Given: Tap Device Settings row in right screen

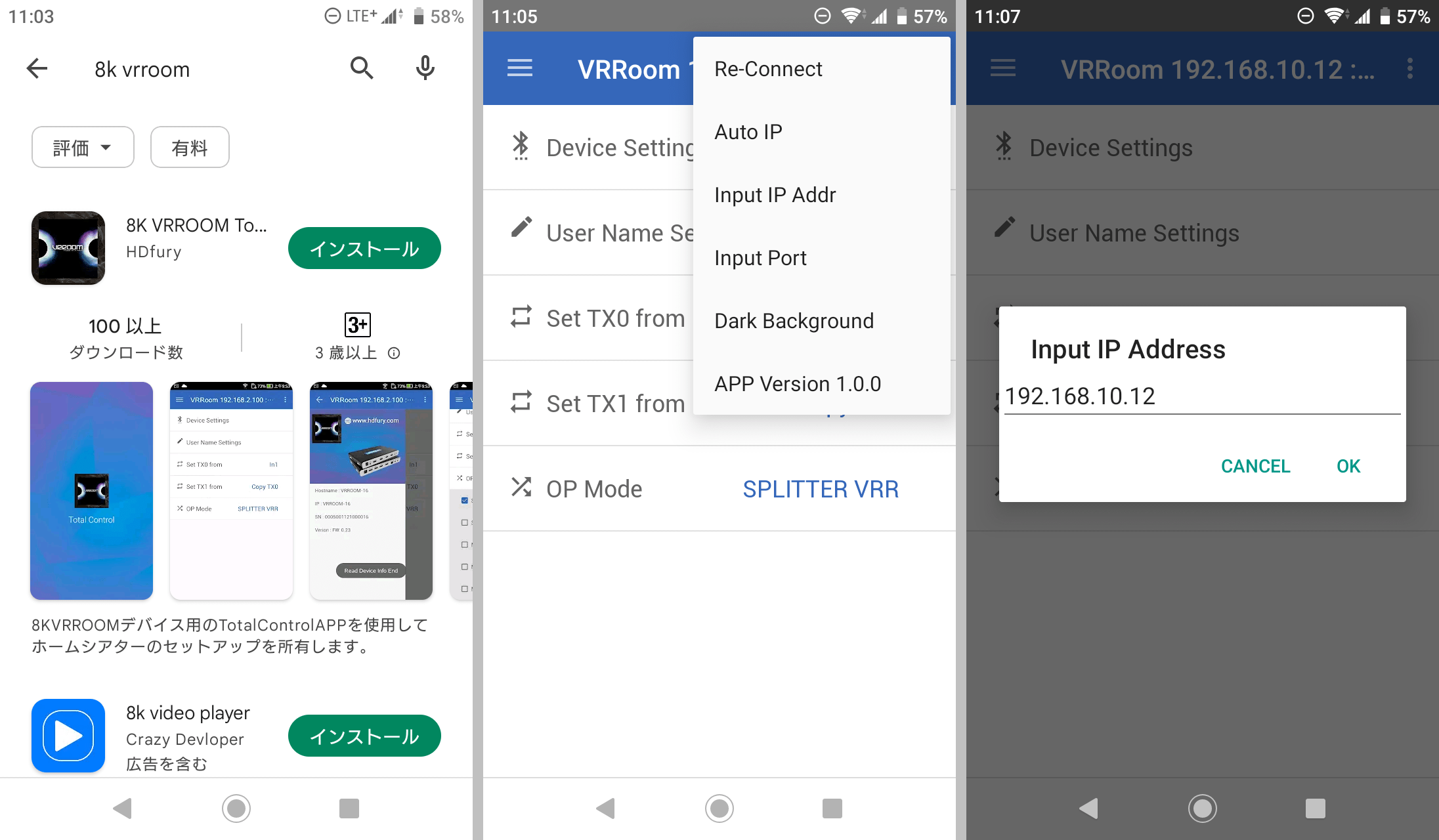Looking at the screenshot, I should coord(1203,148).
